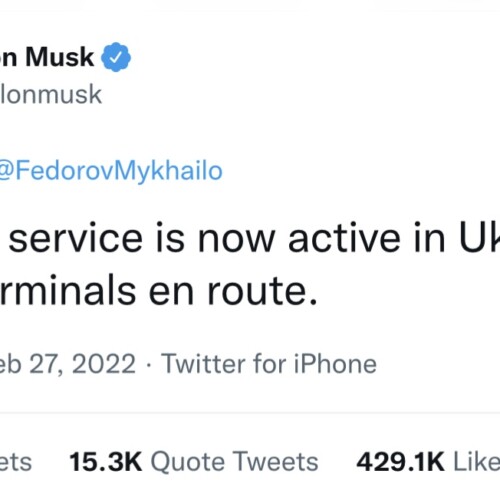
Task: Select the tweet line 'terminals en route.'
Action: pyautogui.click(x=158, y=291)
